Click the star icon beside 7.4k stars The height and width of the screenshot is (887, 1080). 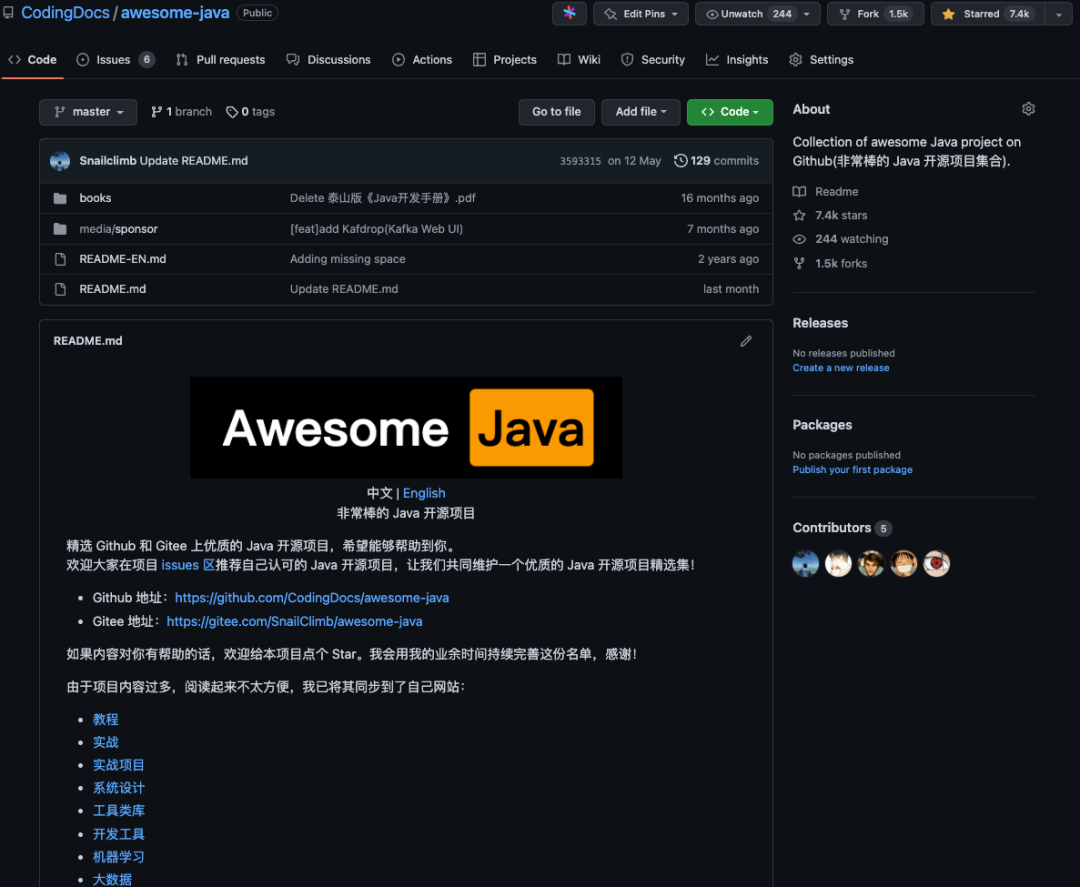(x=799, y=216)
